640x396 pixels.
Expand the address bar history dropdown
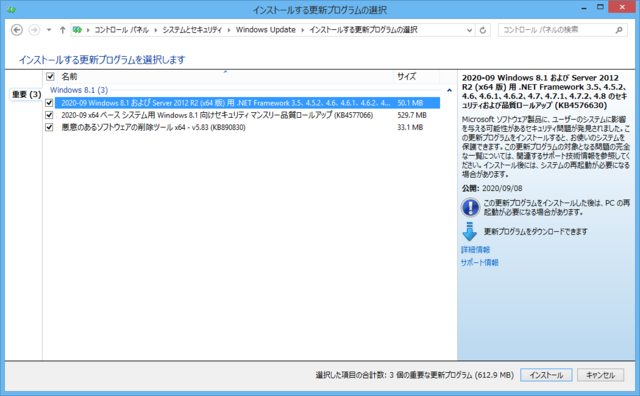[x=469, y=30]
